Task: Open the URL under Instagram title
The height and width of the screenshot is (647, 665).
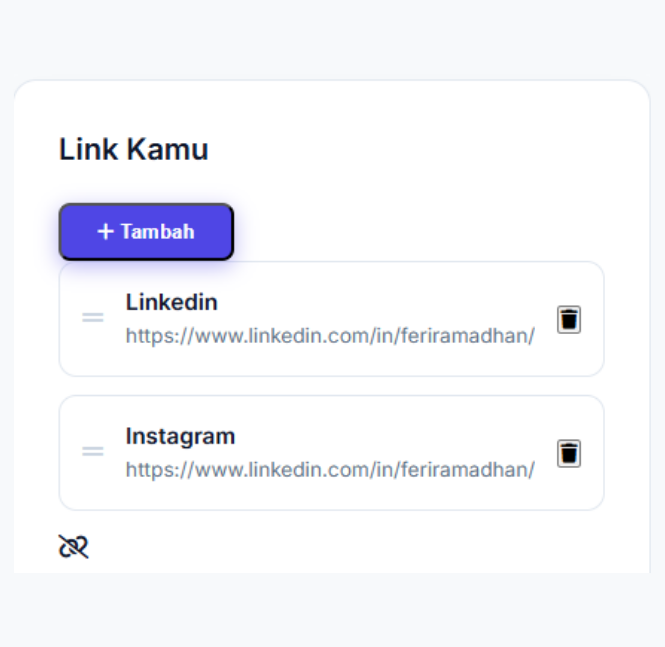Action: click(x=330, y=470)
